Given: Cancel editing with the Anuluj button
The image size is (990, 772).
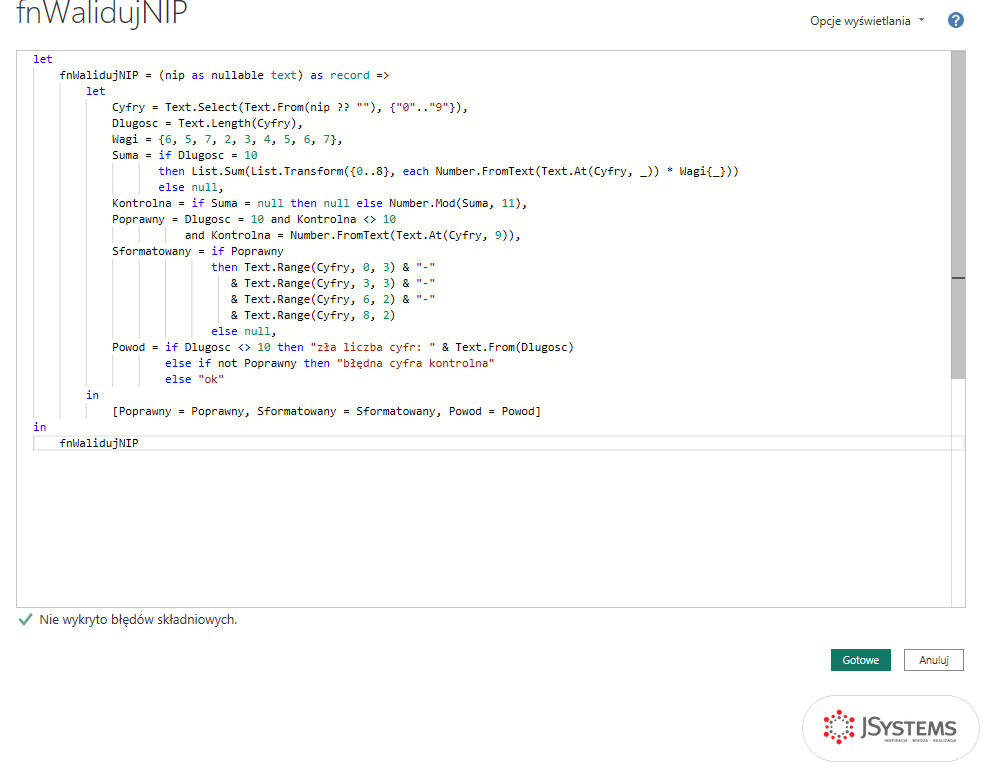Looking at the screenshot, I should click(934, 660).
